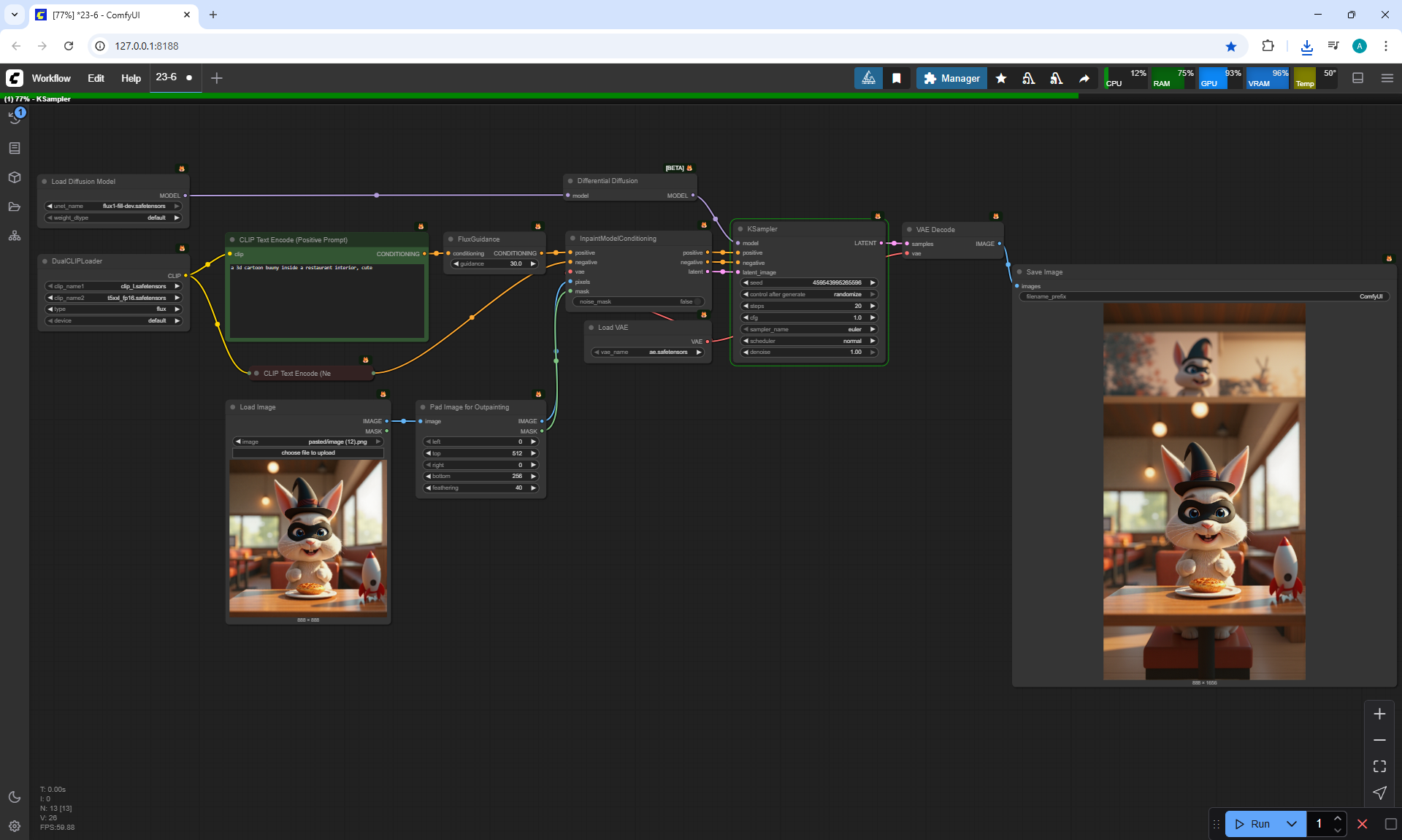1402x840 pixels.
Task: Expand the Run button dropdown arrow
Action: [x=1292, y=824]
